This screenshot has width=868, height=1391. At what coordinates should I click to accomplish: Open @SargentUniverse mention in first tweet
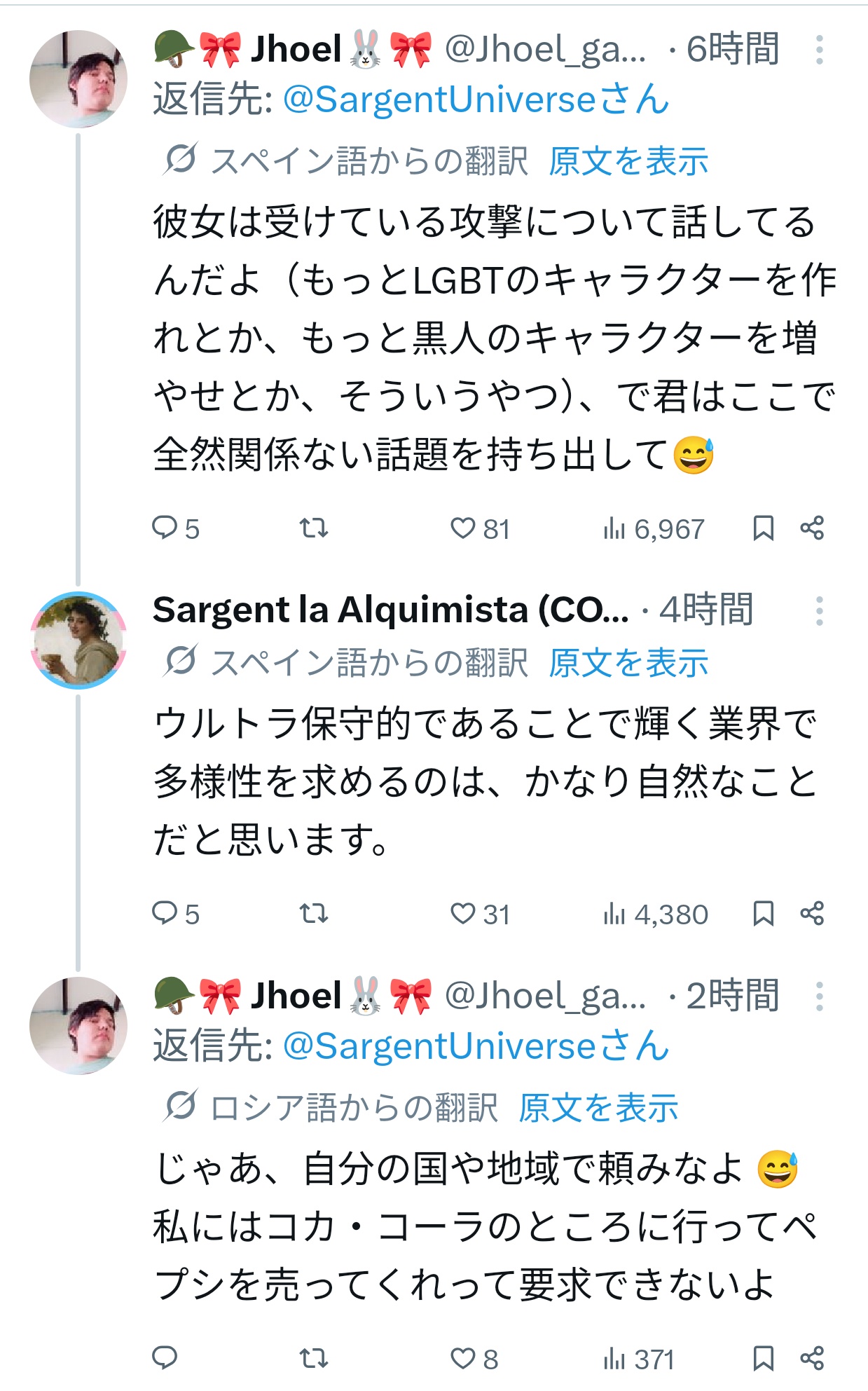click(476, 100)
